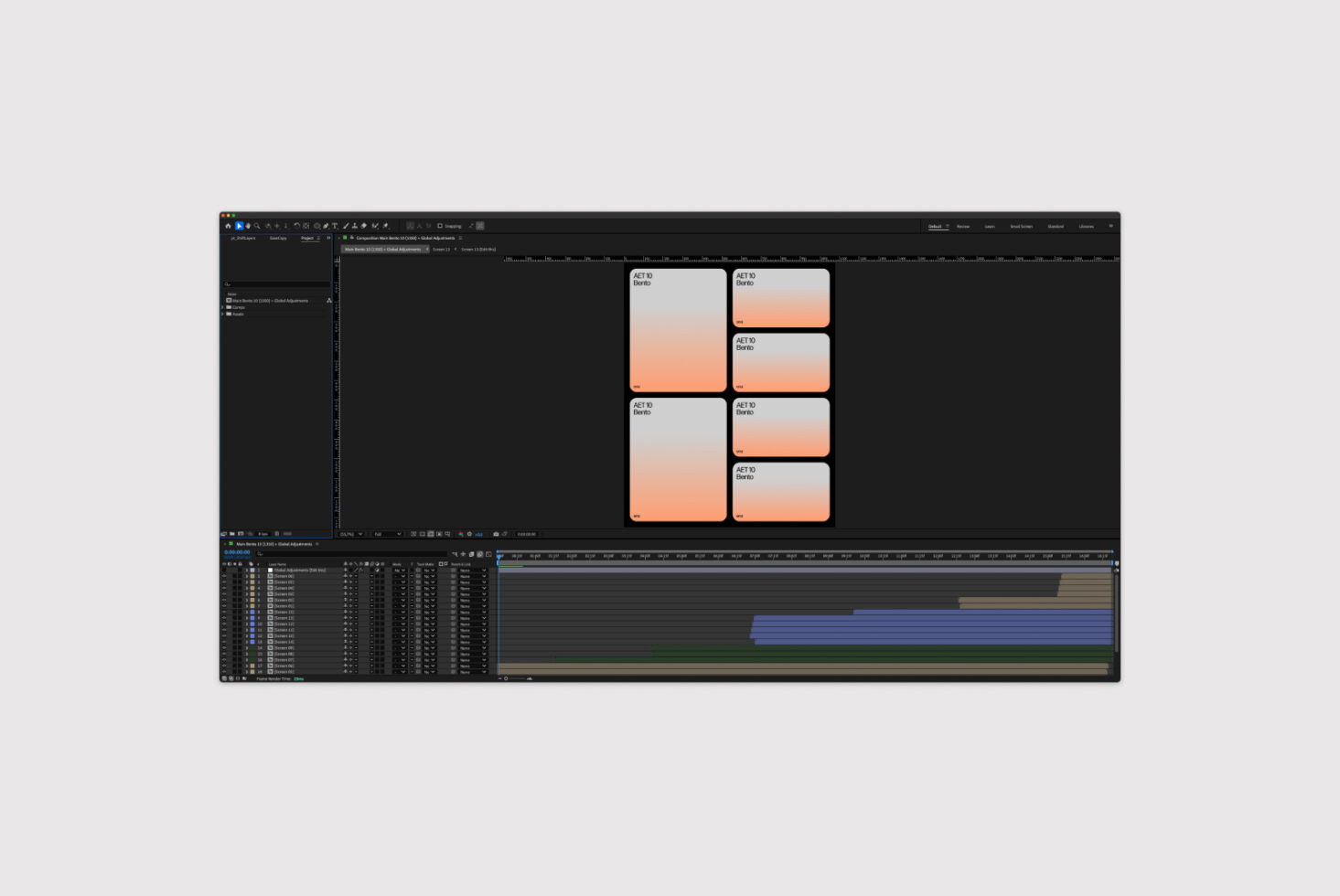Open the Track Matte dropdown for layer 6
1340x896 pixels.
coord(429,600)
